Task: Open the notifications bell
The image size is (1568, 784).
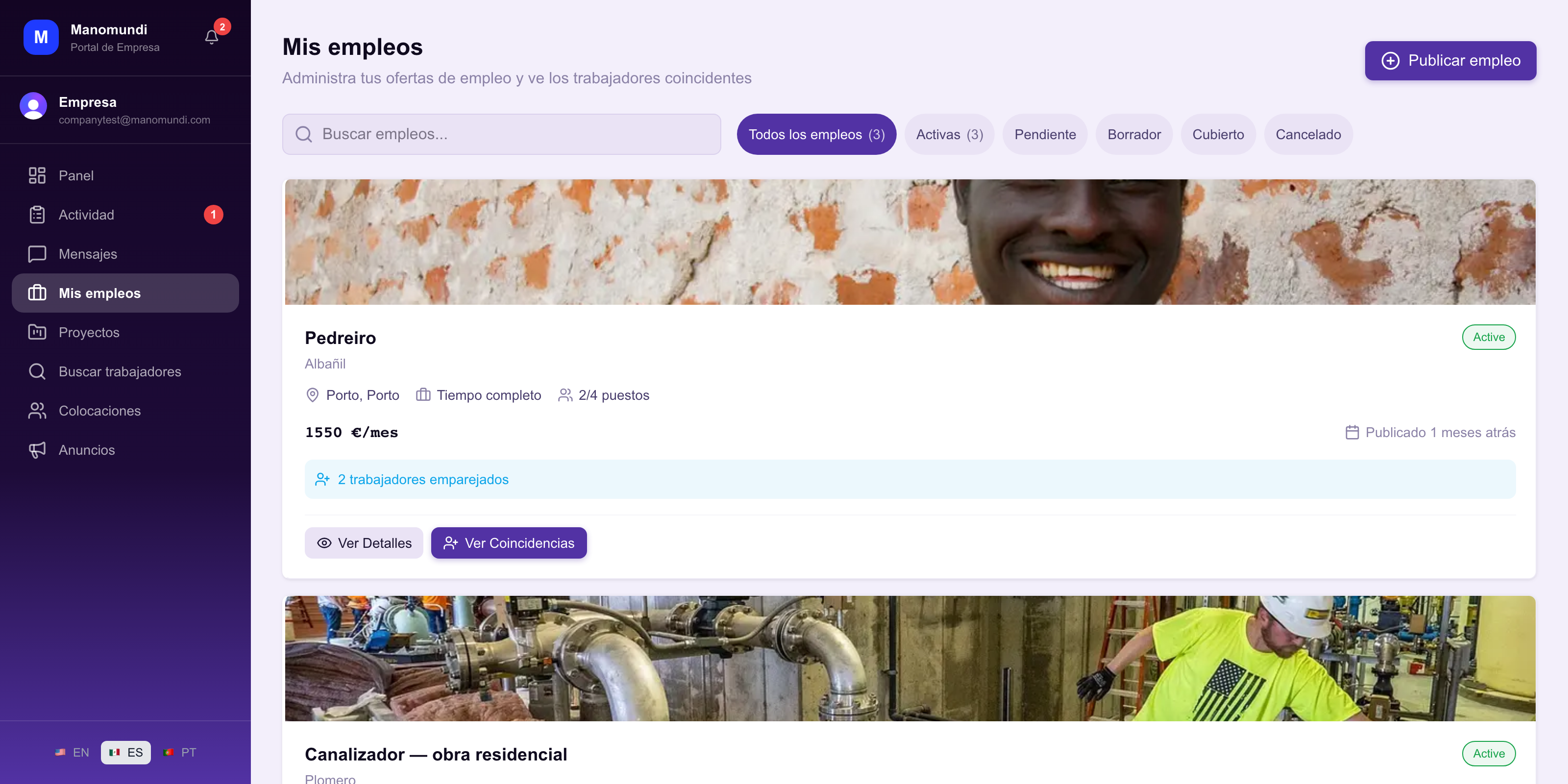Action: click(211, 37)
